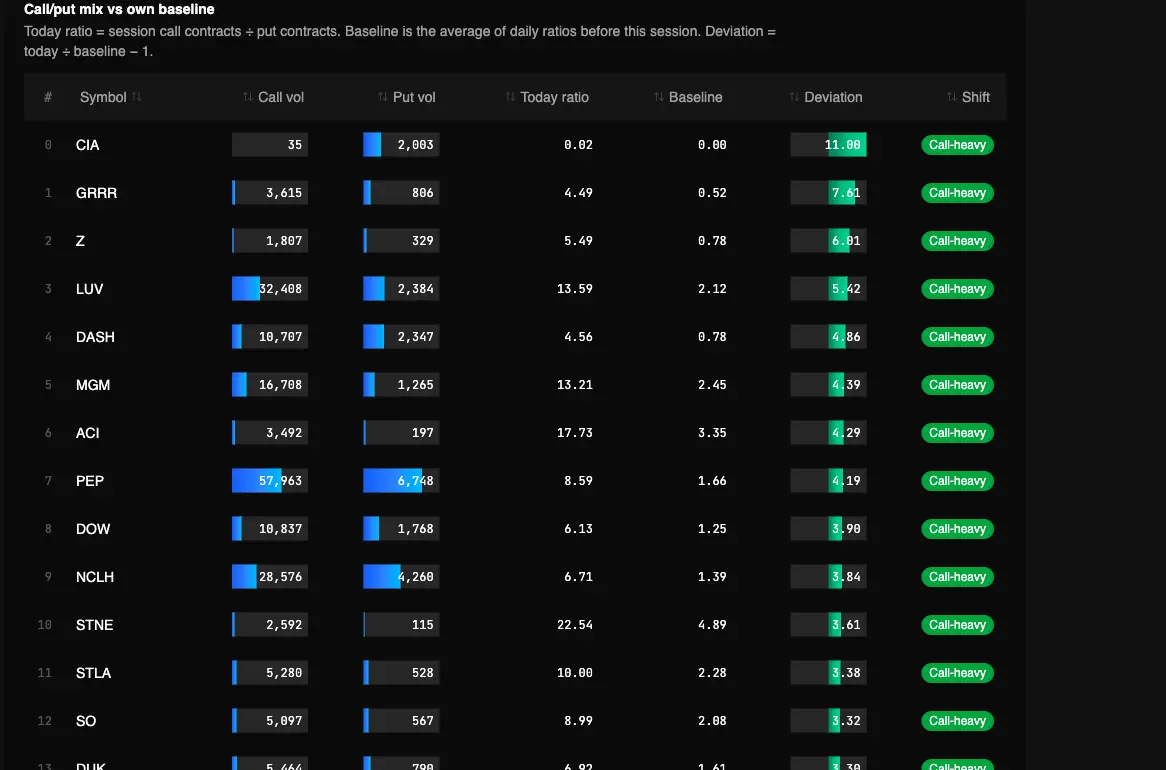Viewport: 1166px width, 770px height.
Task: Click the CIA deviation bar 11.00
Action: pyautogui.click(x=828, y=145)
